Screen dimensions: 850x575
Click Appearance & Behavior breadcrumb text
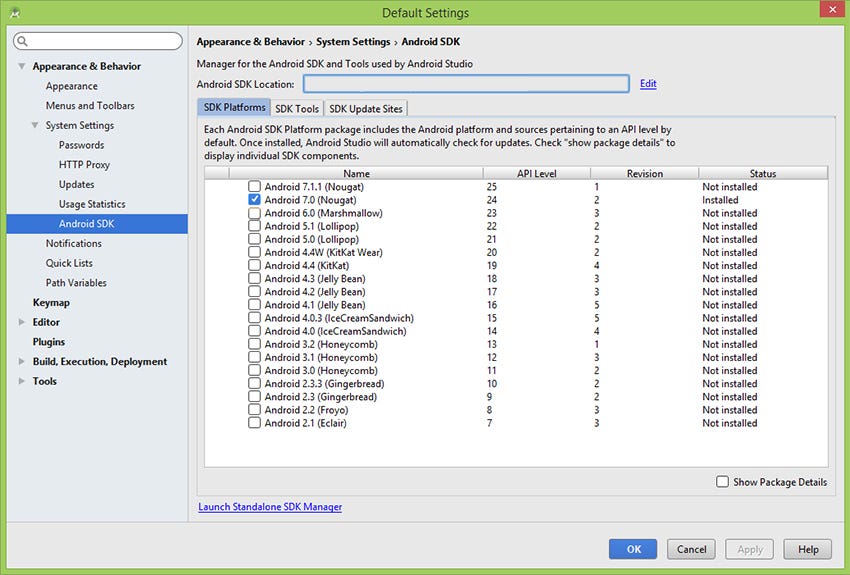pyautogui.click(x=250, y=42)
